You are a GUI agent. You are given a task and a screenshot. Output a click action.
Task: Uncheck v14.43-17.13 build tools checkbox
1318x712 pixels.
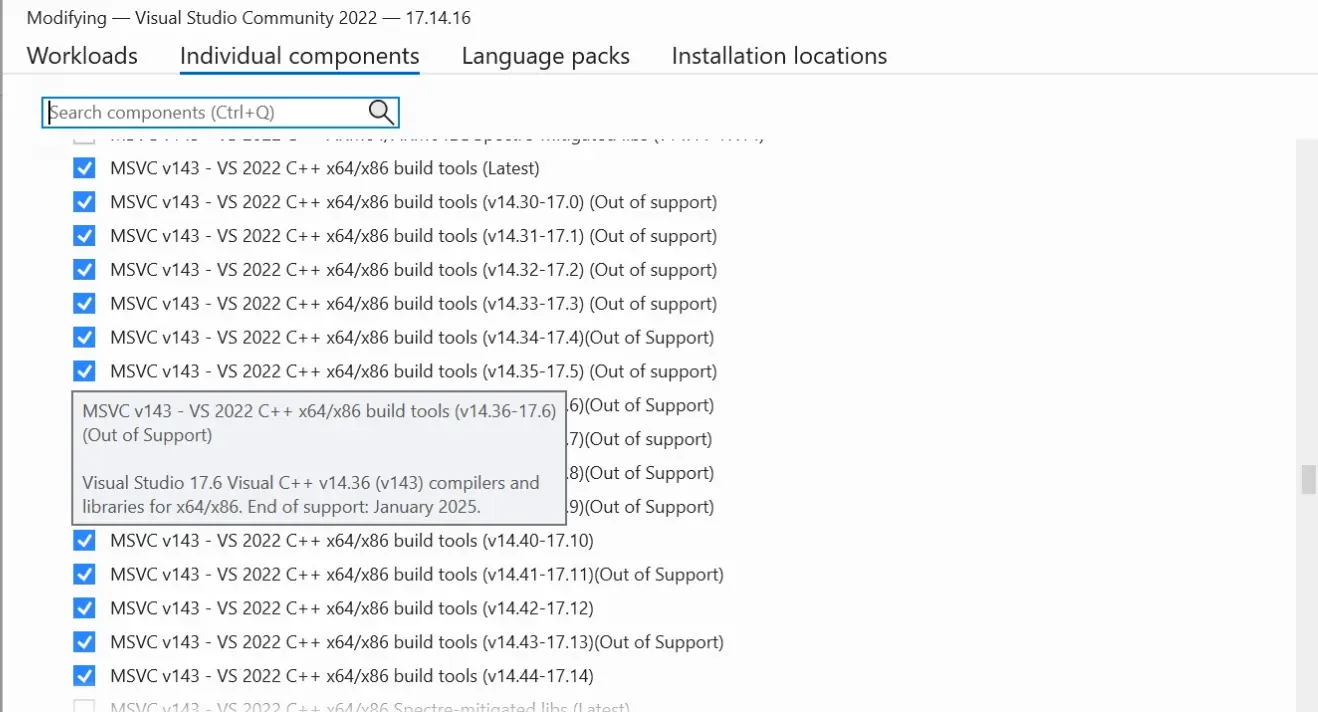coord(84,642)
